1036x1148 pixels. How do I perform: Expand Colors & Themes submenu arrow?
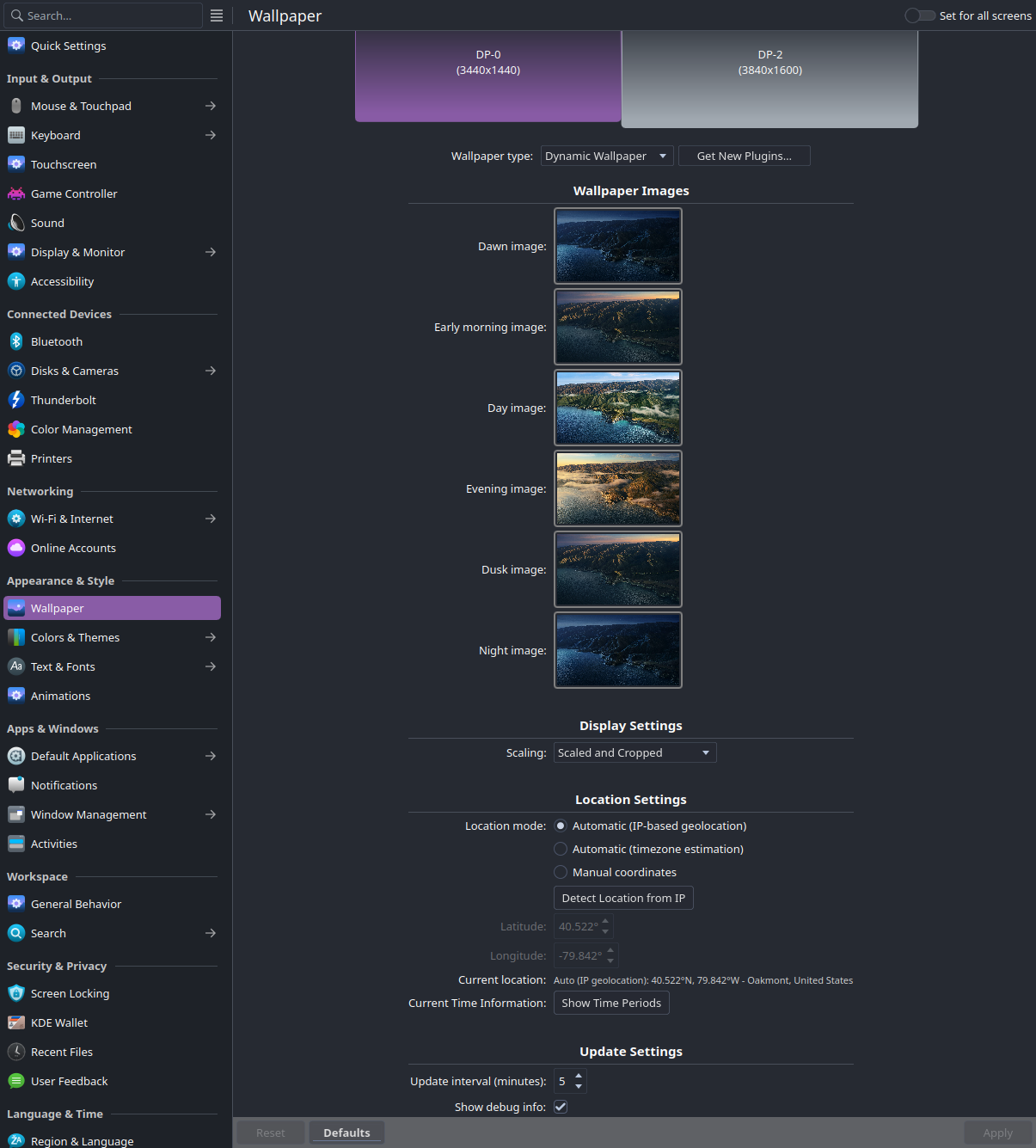pyautogui.click(x=211, y=637)
